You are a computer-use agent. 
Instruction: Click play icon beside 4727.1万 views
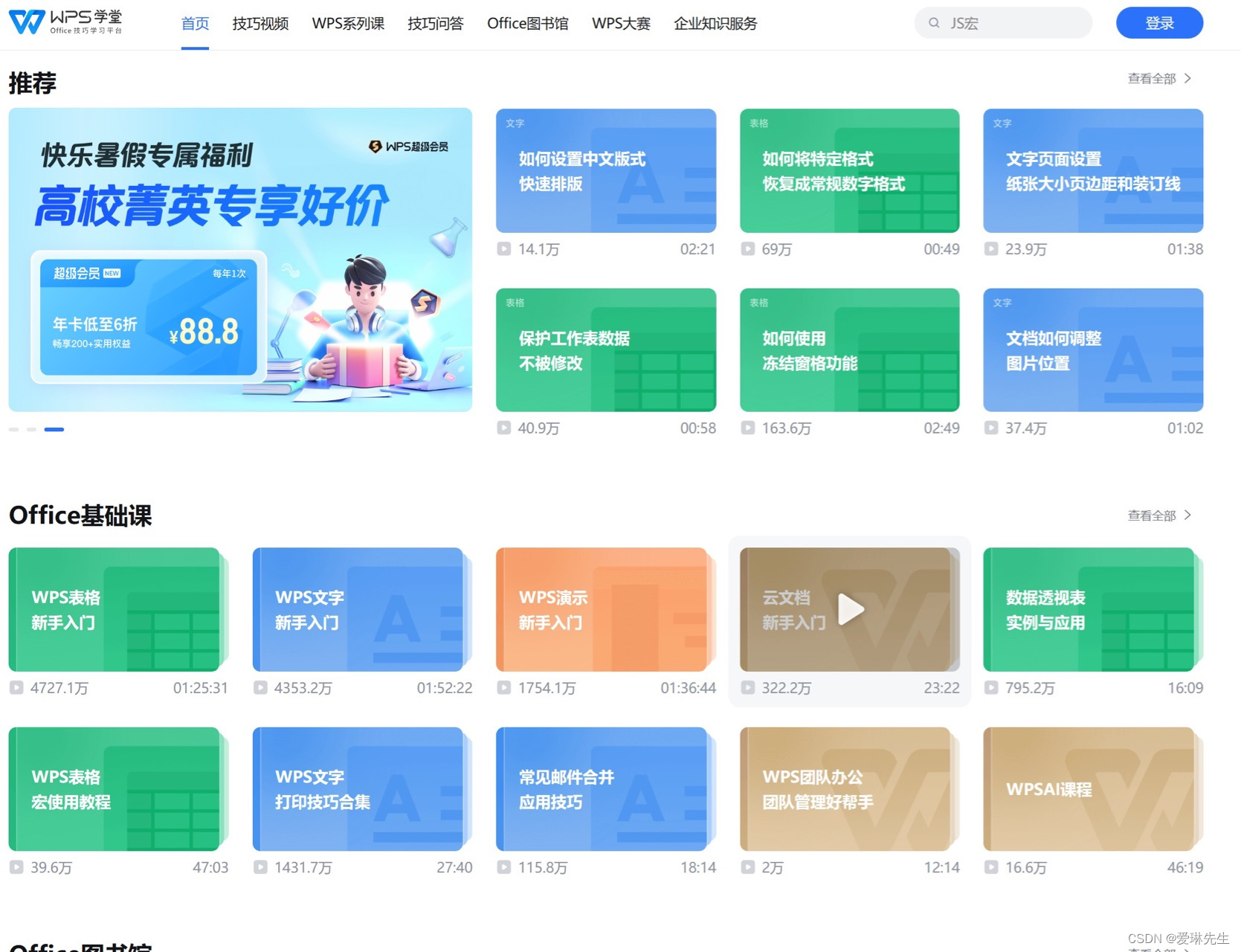16,688
